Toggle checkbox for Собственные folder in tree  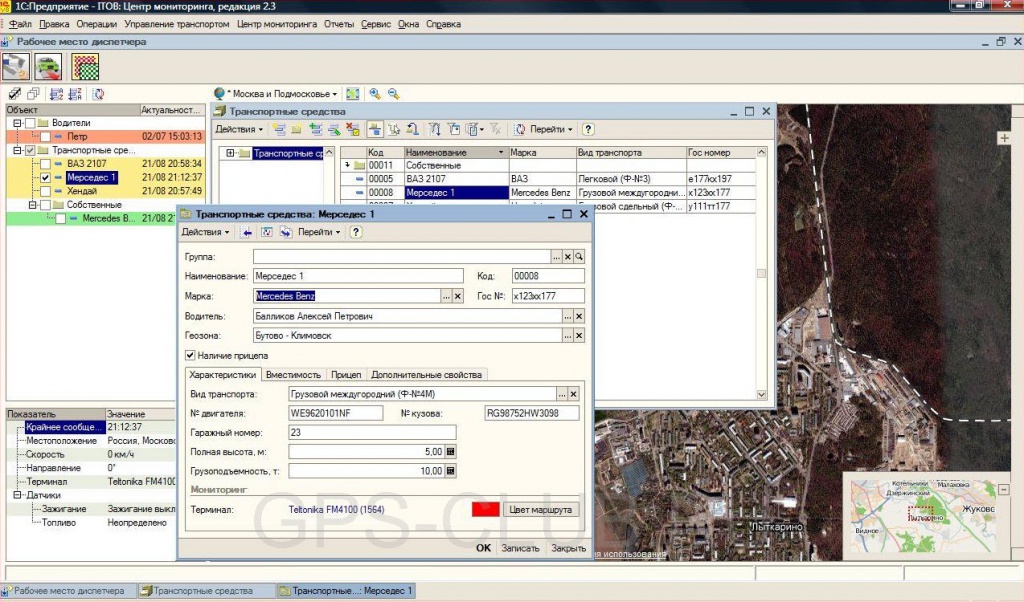tap(45, 205)
